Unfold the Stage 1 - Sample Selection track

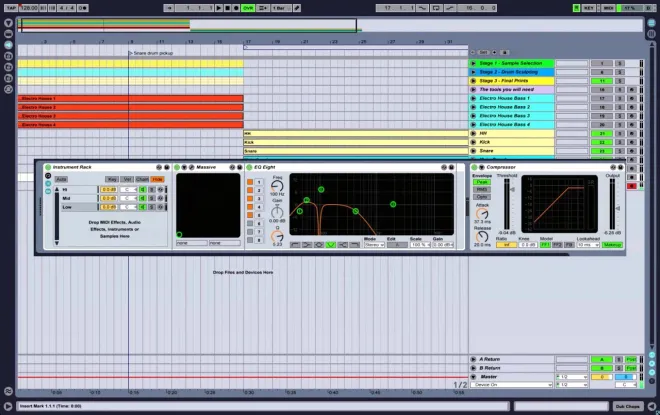(x=473, y=64)
